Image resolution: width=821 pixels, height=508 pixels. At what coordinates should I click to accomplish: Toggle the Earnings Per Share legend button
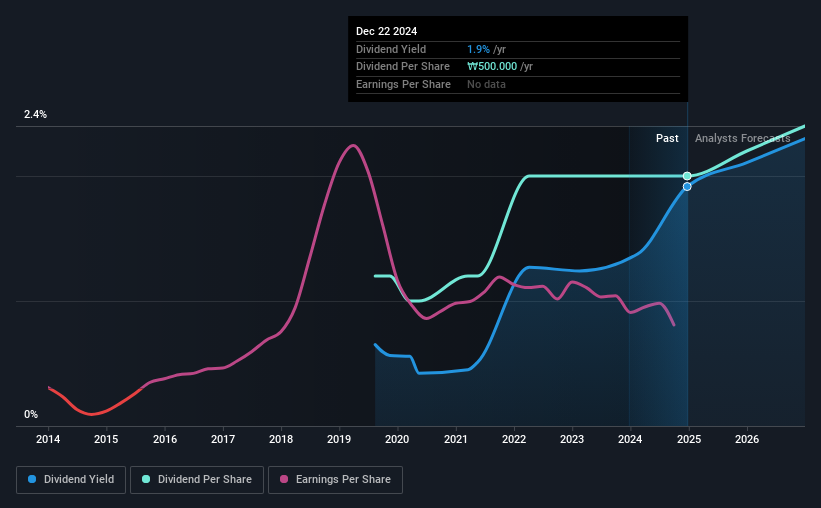(x=335, y=480)
